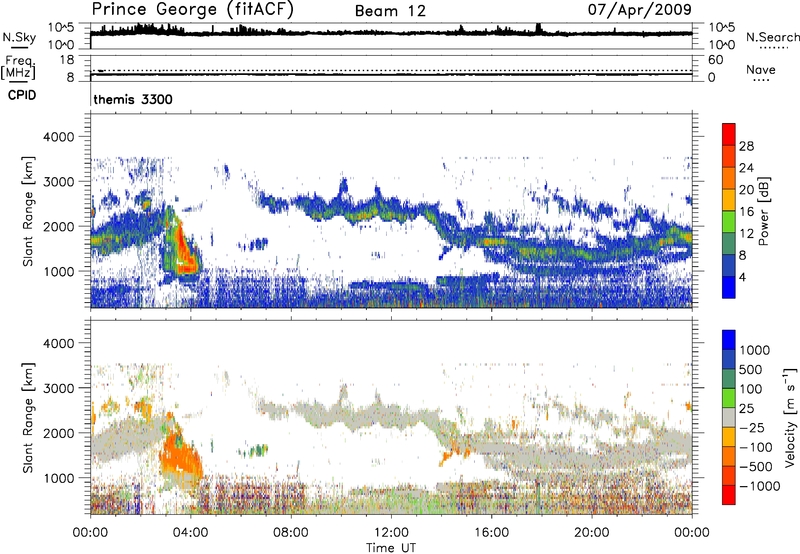Select the light green 12–16 dB Power colorbar segment
The width and height of the screenshot is (800, 554).
[729, 221]
